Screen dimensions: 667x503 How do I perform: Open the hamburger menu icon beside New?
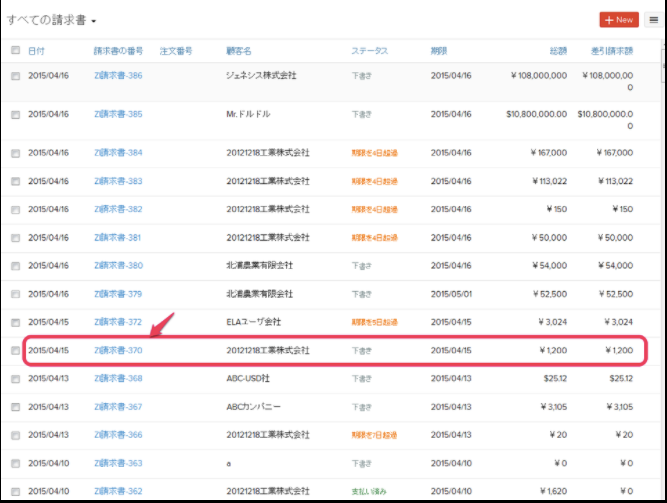654,19
